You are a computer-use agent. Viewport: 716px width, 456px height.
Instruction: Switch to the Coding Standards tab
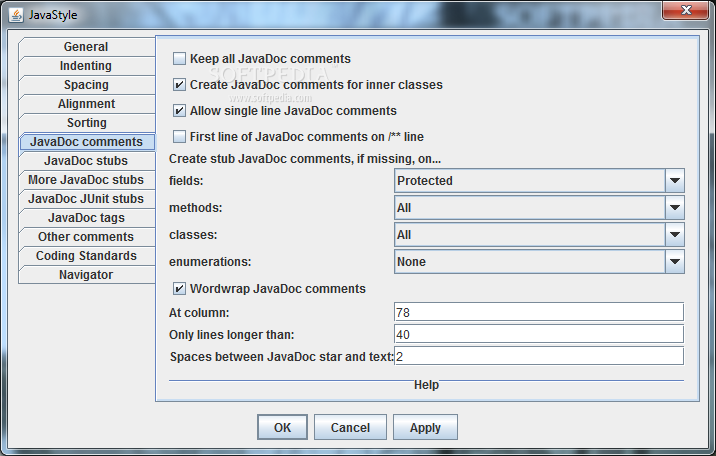click(86, 256)
